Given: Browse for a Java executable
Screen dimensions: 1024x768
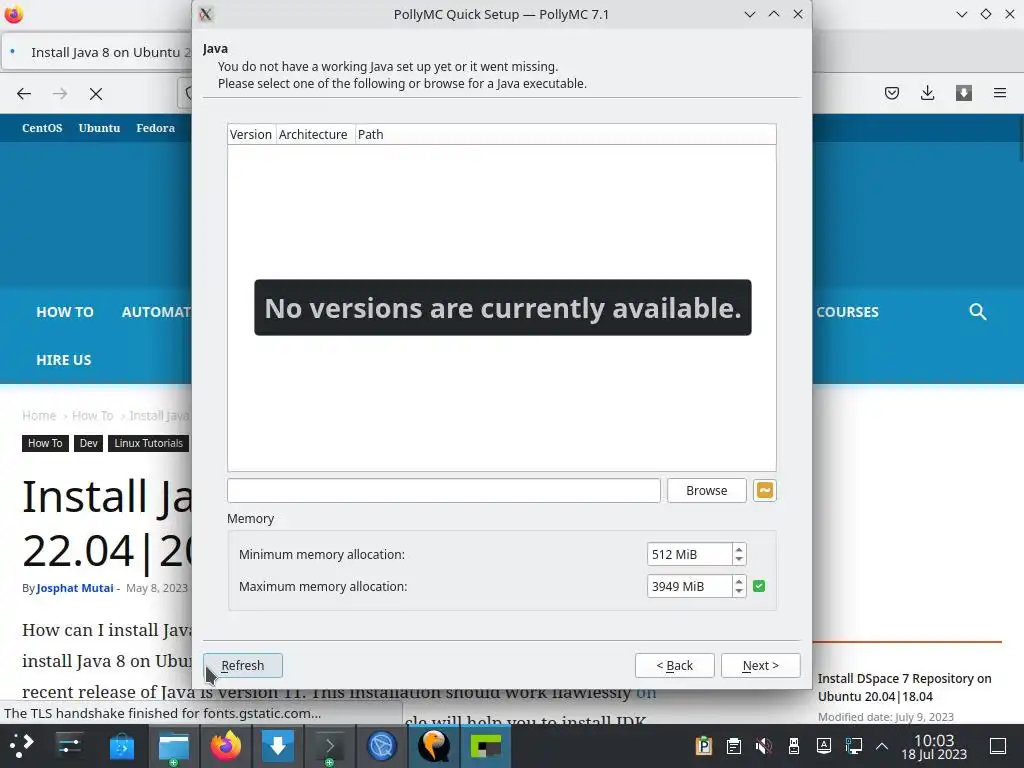Looking at the screenshot, I should coord(707,490).
